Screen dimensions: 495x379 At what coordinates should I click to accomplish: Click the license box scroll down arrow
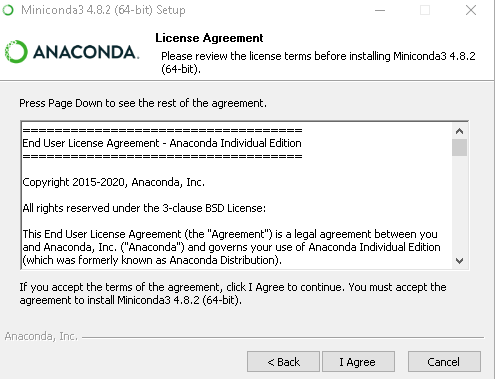460,261
